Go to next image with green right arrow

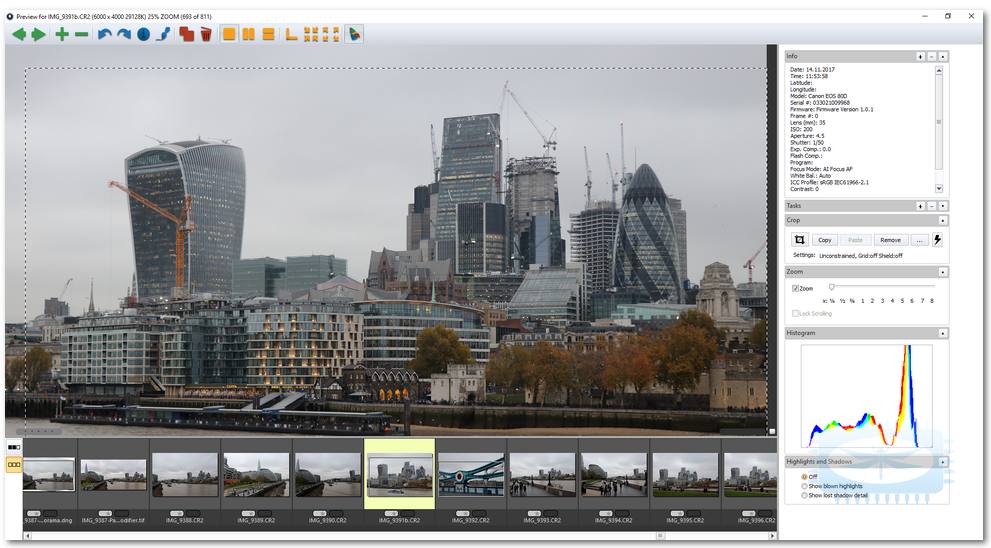coord(39,34)
